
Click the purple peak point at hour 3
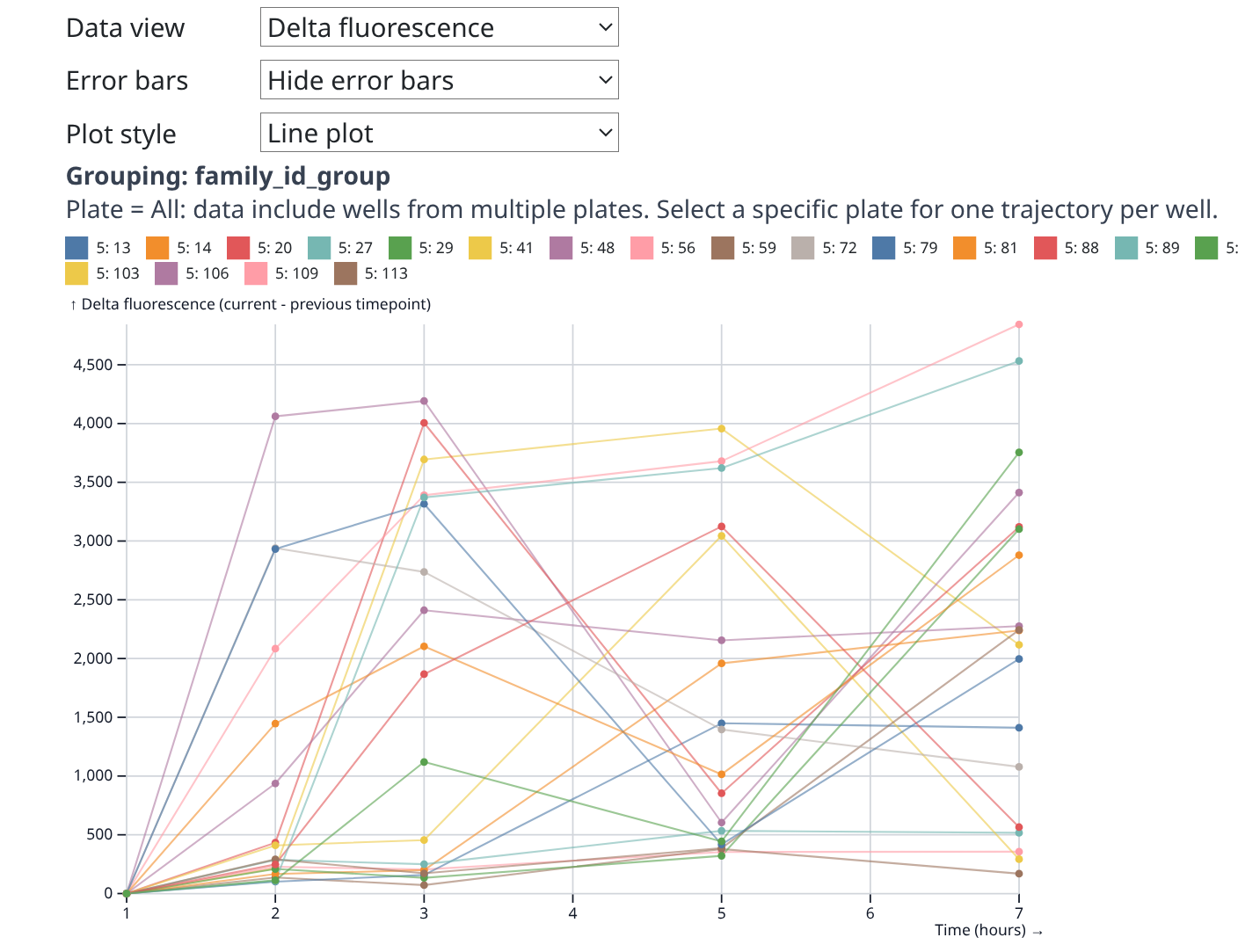[x=424, y=401]
